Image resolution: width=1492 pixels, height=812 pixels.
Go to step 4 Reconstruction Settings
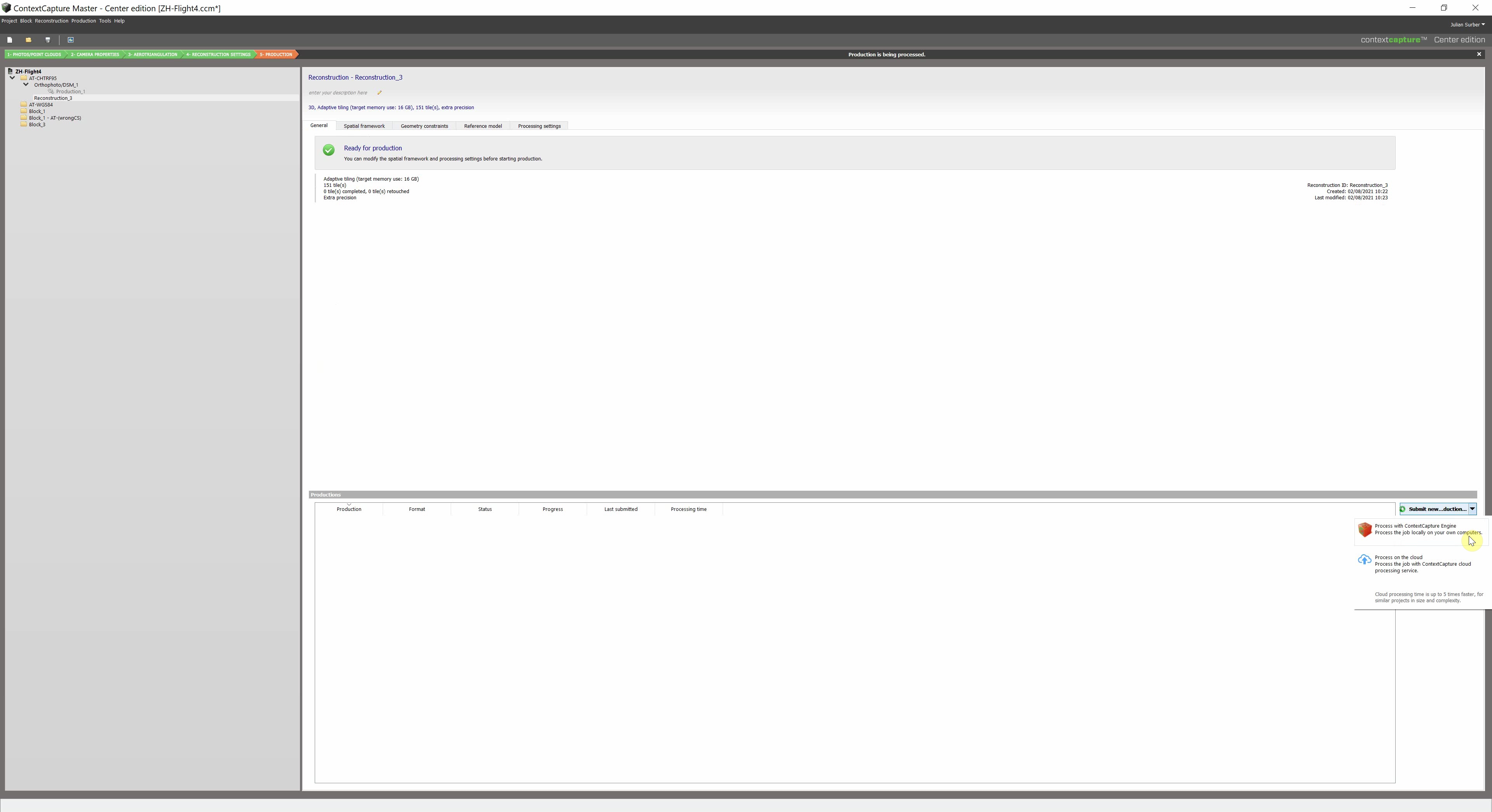pyautogui.click(x=218, y=54)
